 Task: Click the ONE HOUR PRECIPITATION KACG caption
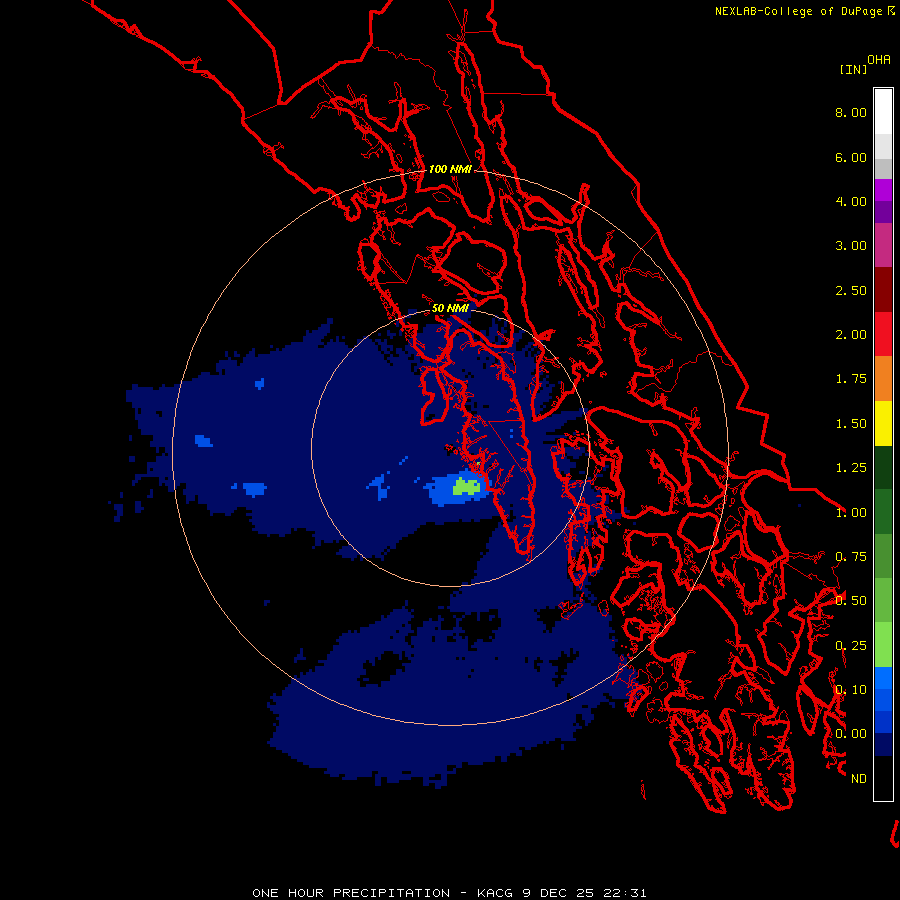(x=449, y=893)
